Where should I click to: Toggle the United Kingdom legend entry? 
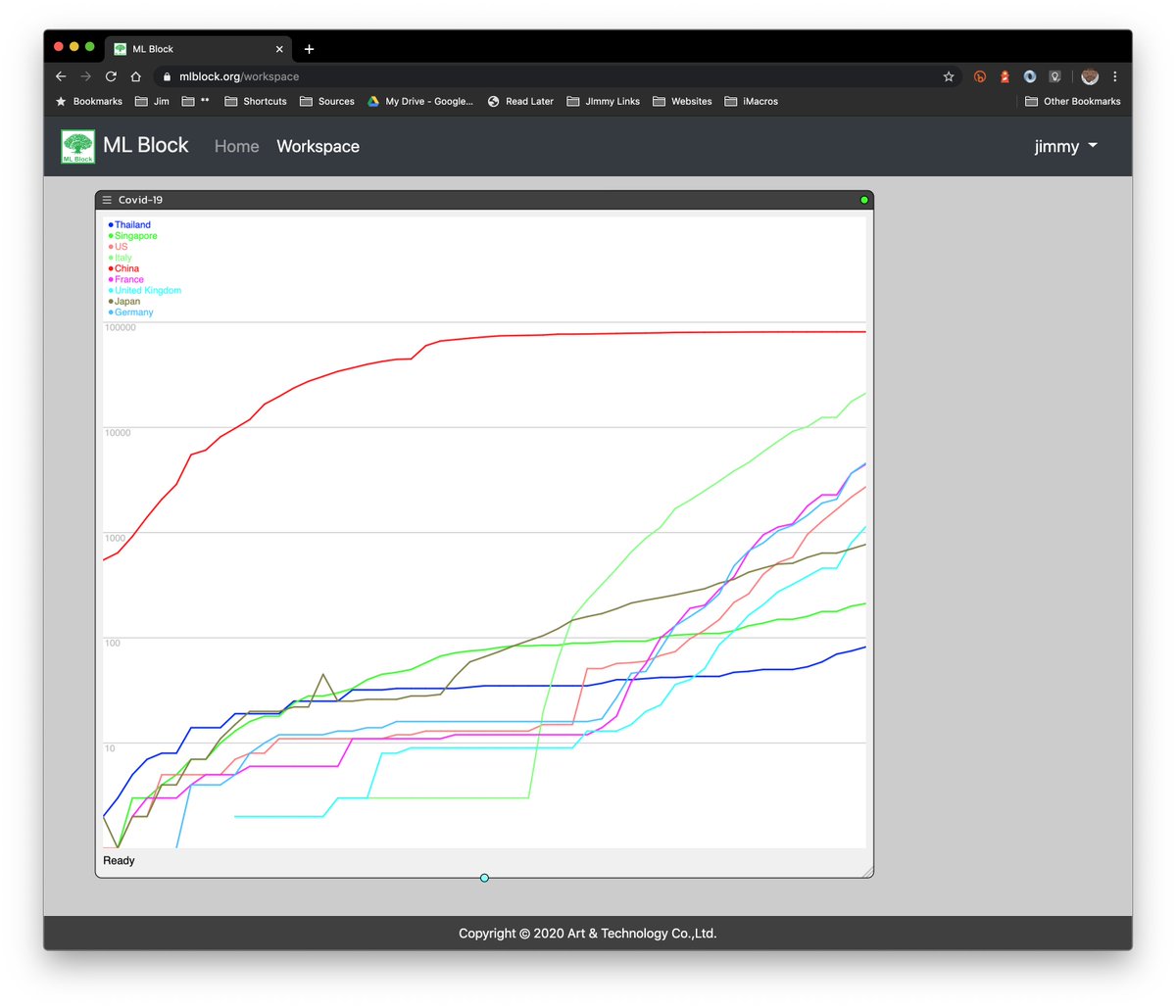tap(144, 290)
